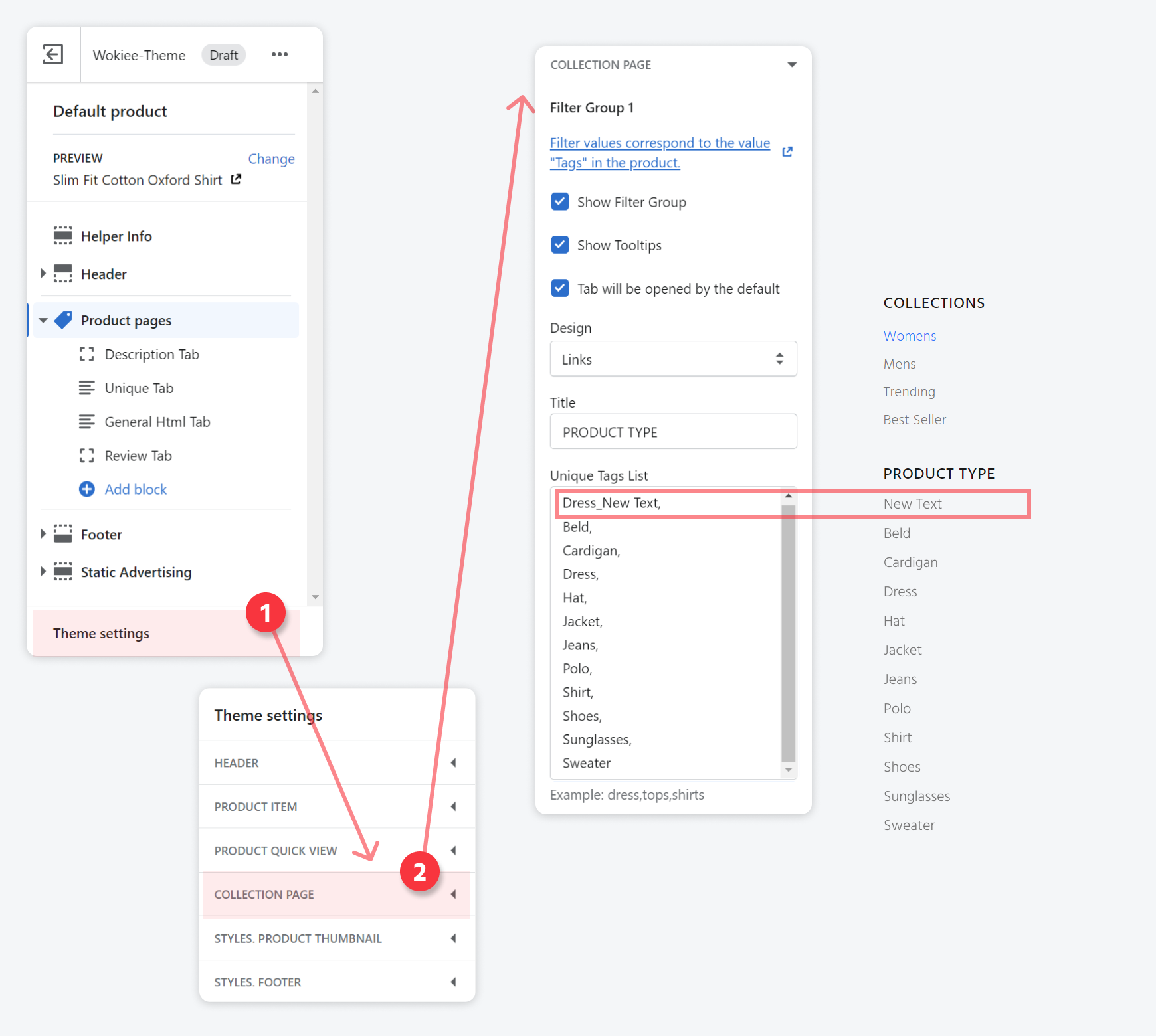Click the exit editor back arrow icon
Screen dimensions: 1156x1036
(53, 54)
